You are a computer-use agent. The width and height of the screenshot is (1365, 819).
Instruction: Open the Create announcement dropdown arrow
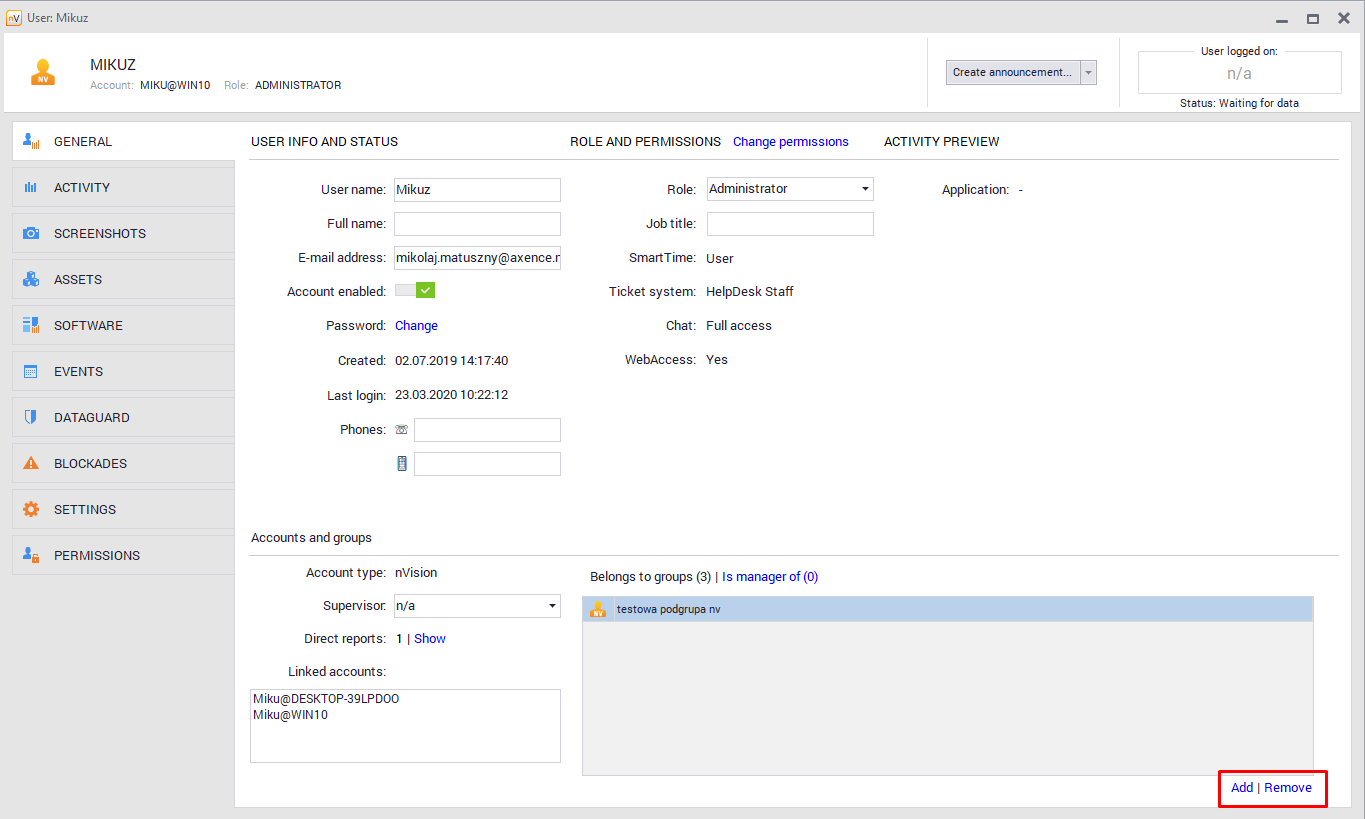[x=1089, y=72]
